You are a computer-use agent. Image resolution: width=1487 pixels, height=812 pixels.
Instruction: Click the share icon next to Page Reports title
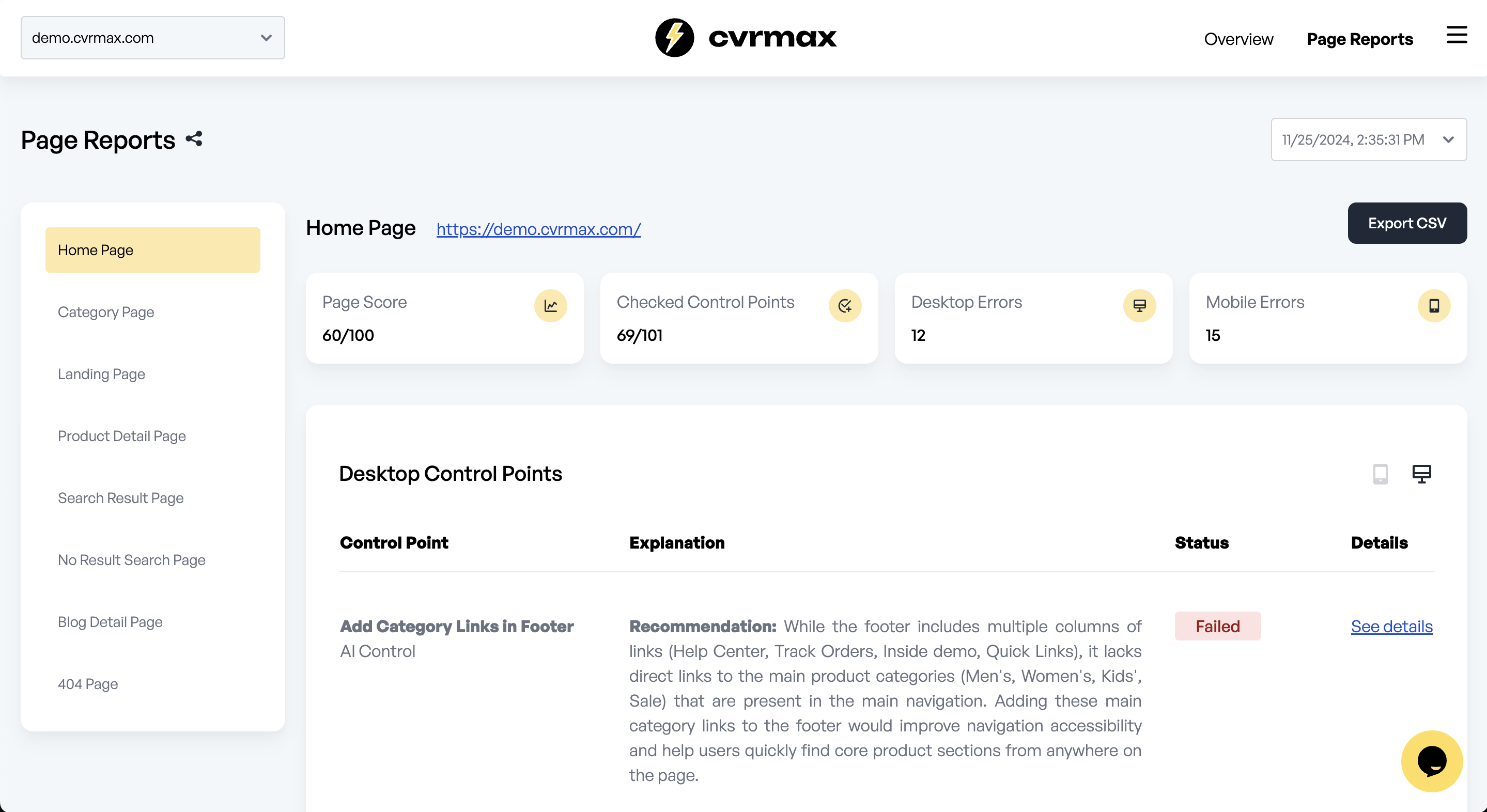(193, 138)
